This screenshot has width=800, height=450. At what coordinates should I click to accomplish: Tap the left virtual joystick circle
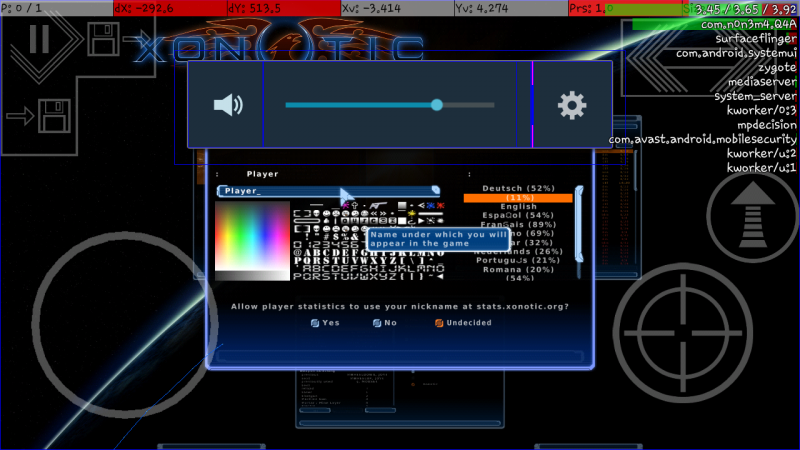[125, 324]
